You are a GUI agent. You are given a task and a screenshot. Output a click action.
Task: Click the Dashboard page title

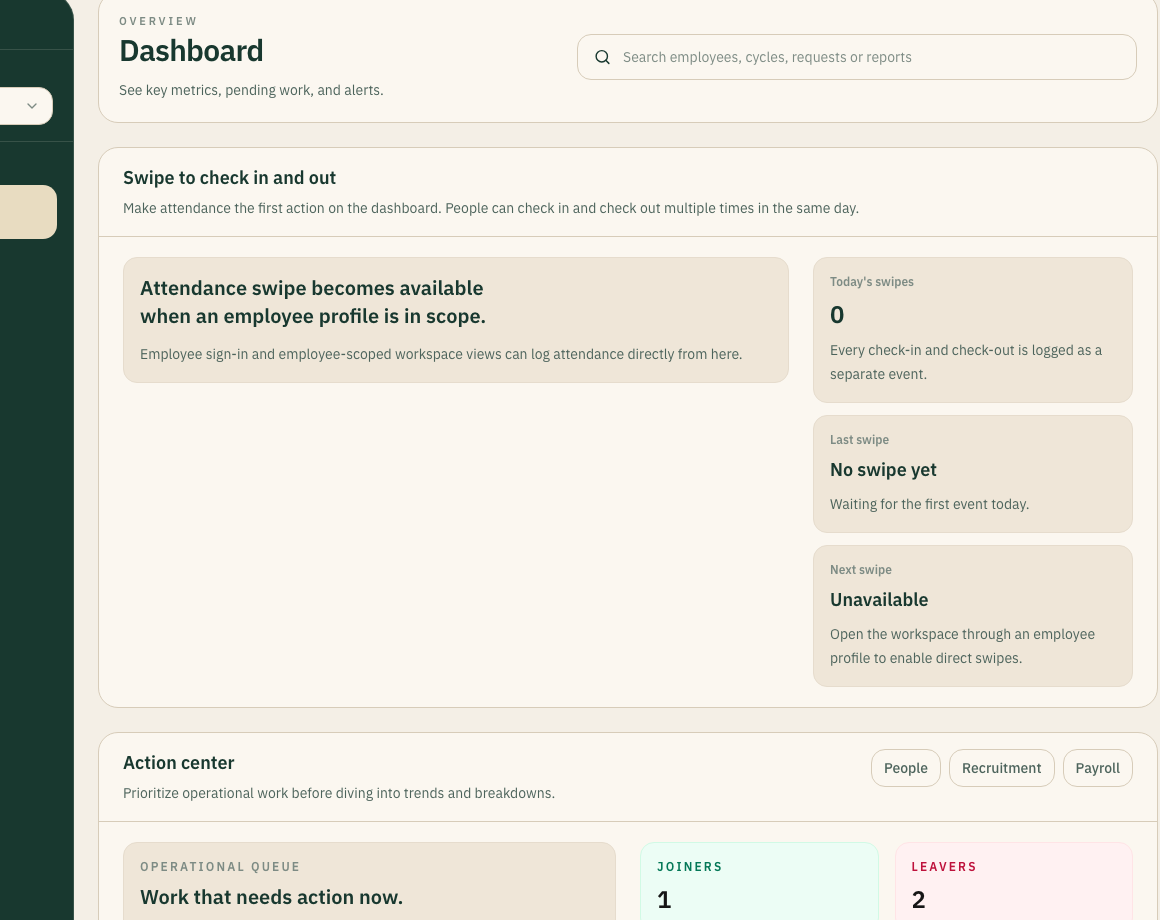pos(191,51)
